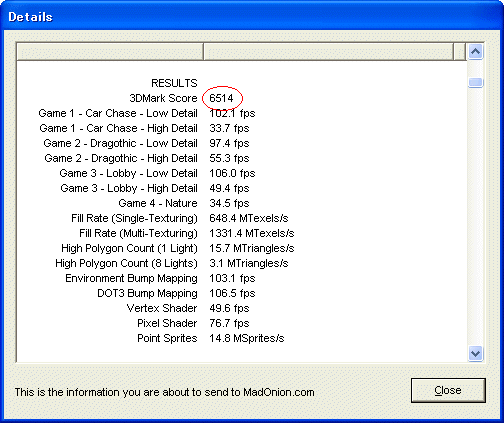Click the scroll up arrow button
Image resolution: width=504 pixels, height=423 pixels.
click(475, 52)
